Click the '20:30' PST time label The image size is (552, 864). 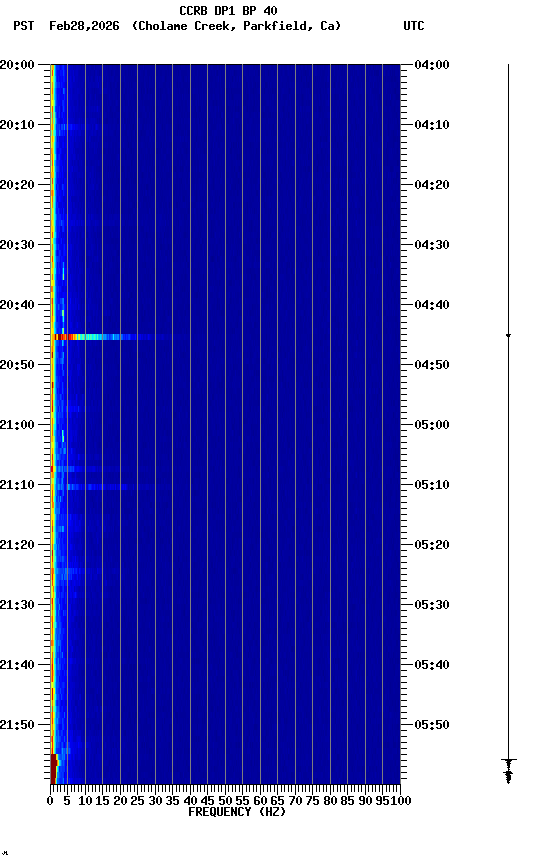17,245
